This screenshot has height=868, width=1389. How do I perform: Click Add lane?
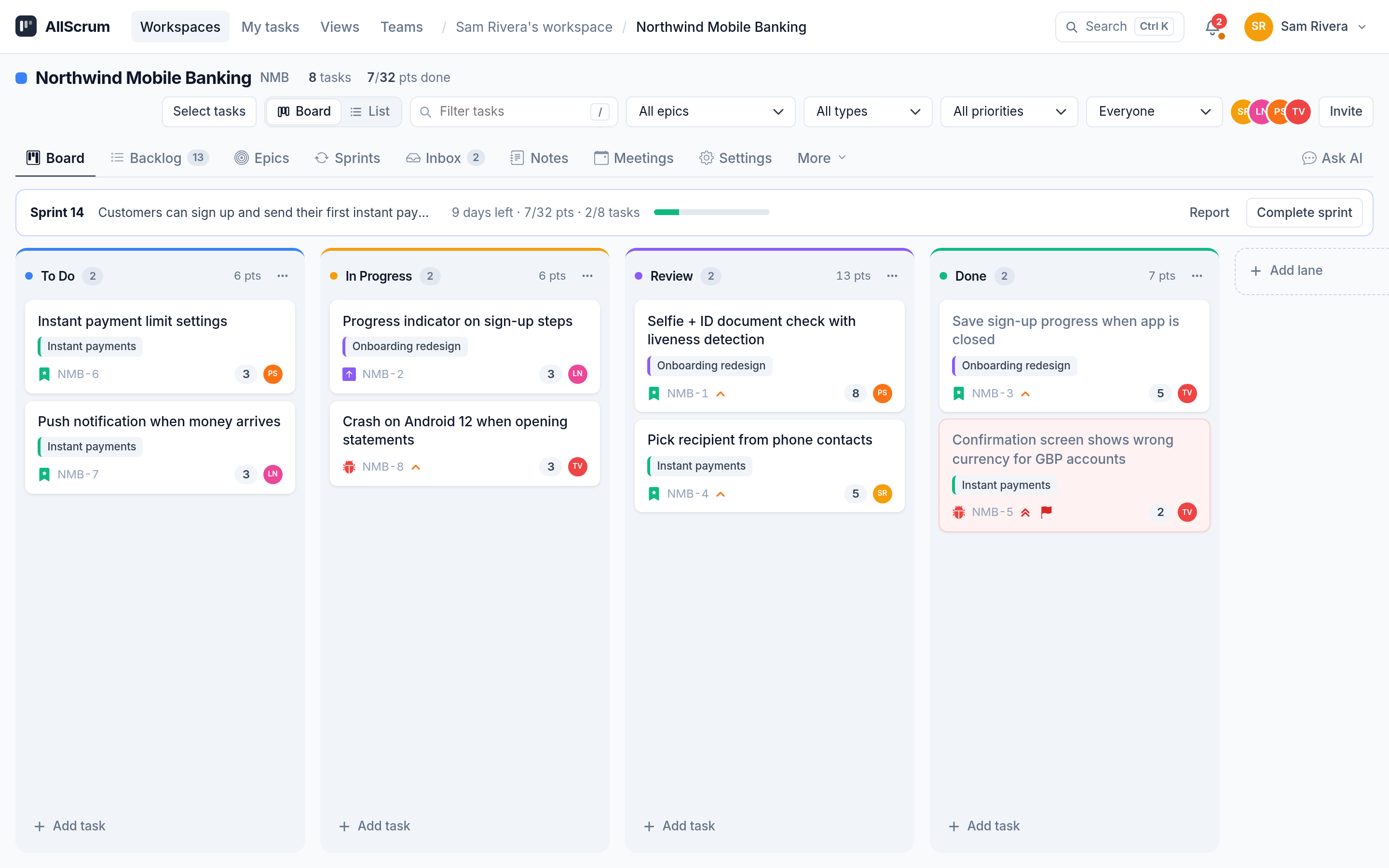click(x=1311, y=271)
